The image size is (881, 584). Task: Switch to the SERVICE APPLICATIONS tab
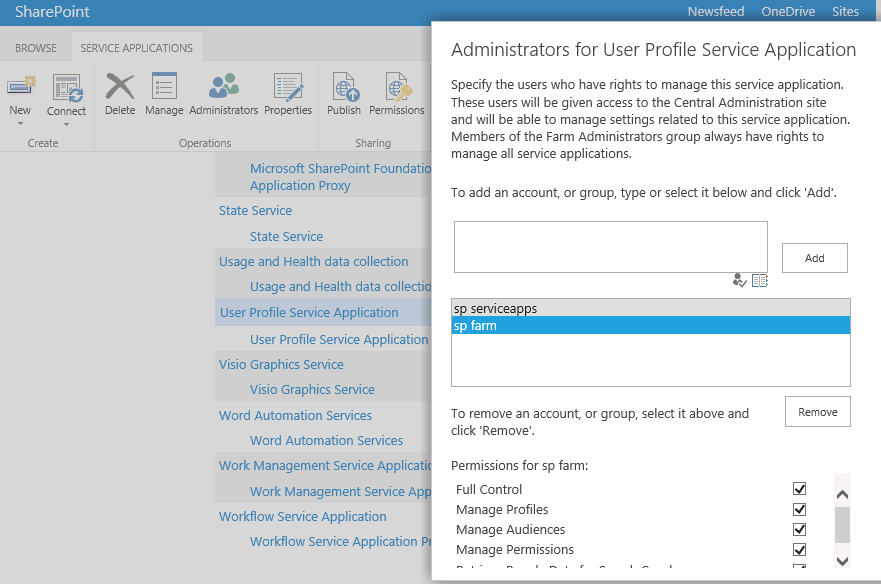[x=137, y=48]
